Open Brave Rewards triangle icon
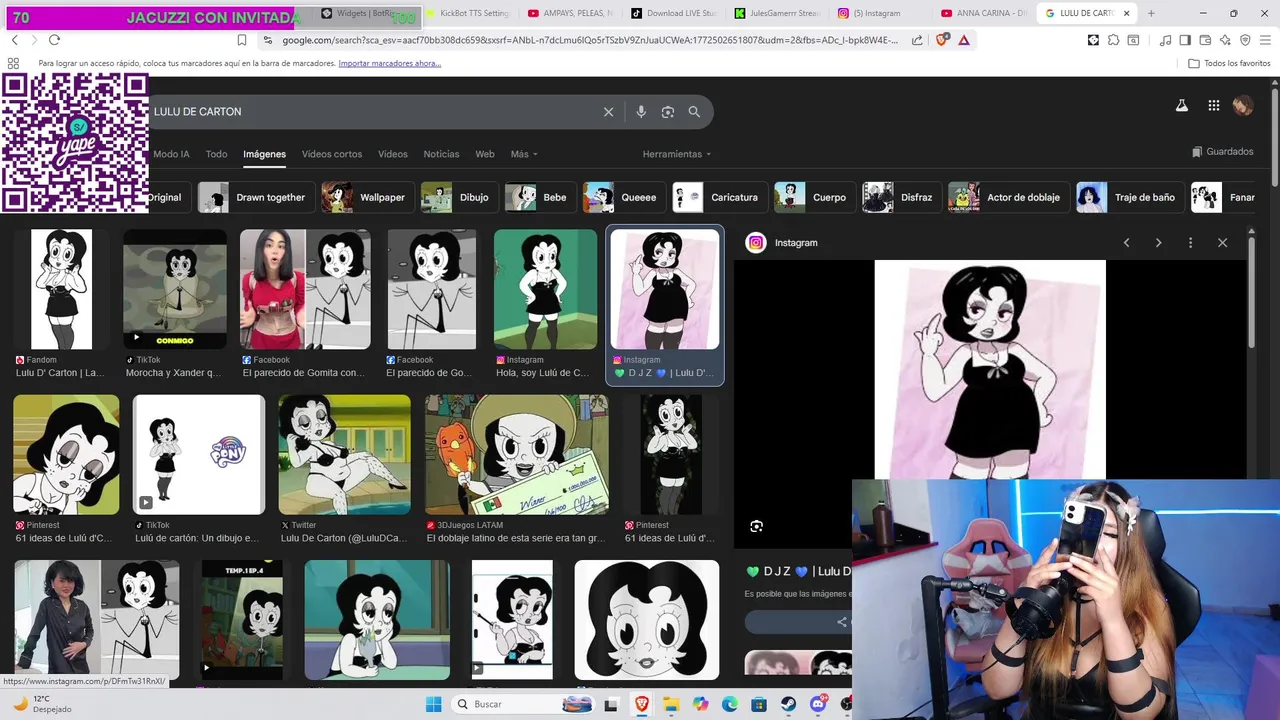The width and height of the screenshot is (1280, 720). tap(963, 40)
